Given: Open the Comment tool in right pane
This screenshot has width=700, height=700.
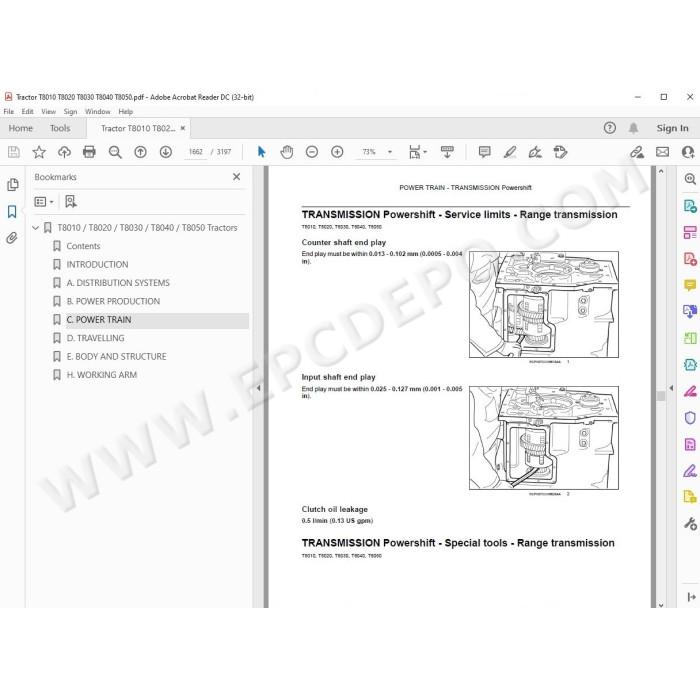Looking at the screenshot, I should coord(690,285).
